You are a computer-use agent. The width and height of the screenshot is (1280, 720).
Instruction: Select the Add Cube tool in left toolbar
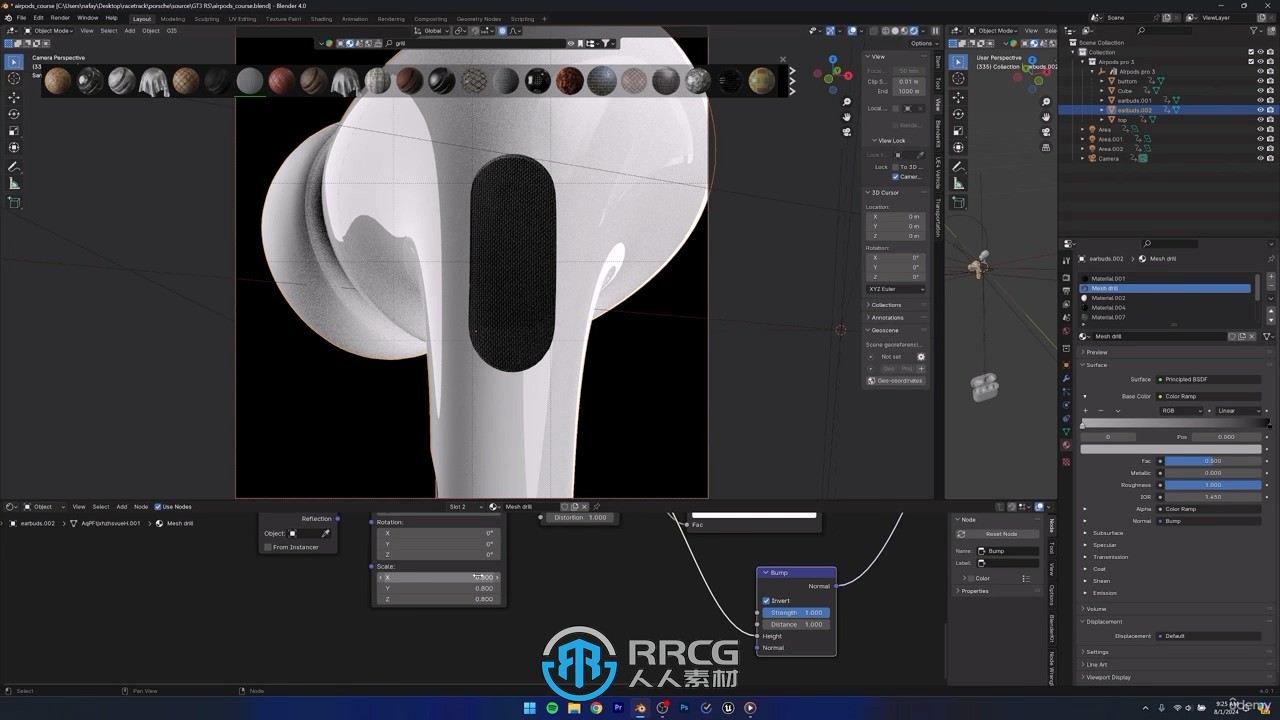click(x=14, y=203)
